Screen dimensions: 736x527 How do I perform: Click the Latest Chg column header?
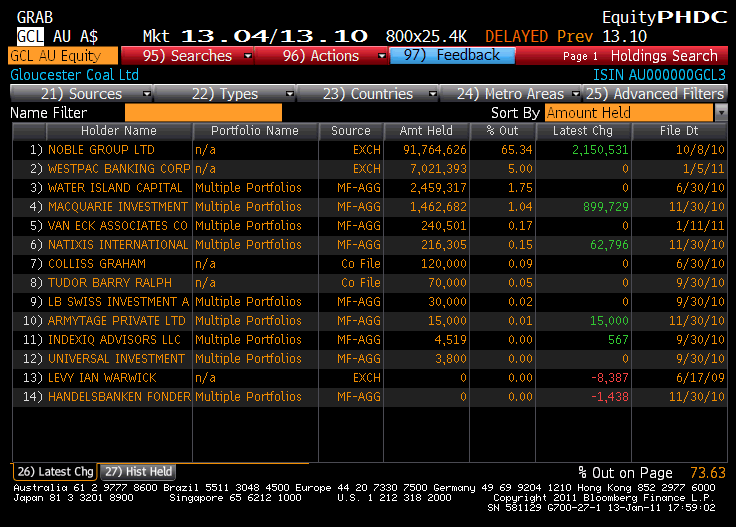(x=583, y=131)
